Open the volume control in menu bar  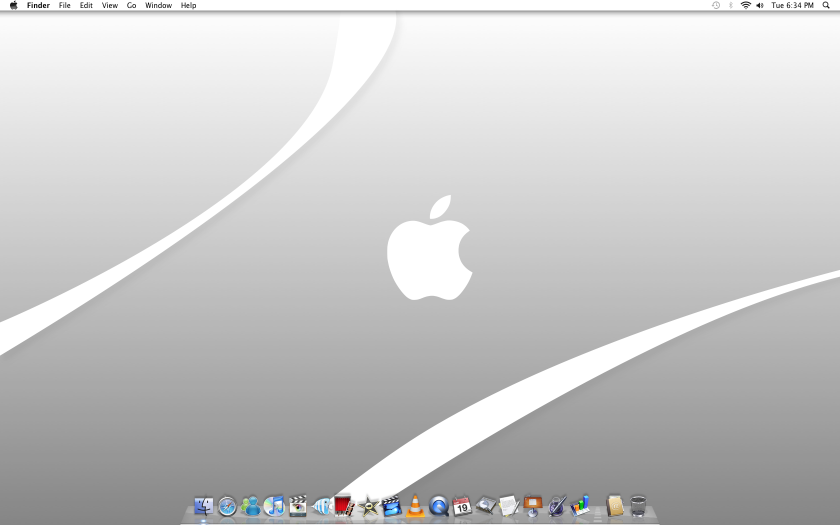point(760,5)
